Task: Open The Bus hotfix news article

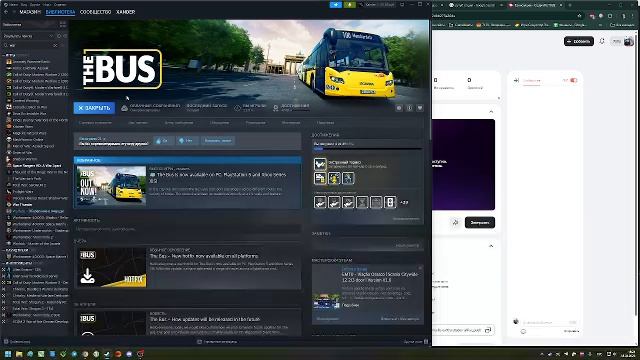Action: pos(188,267)
